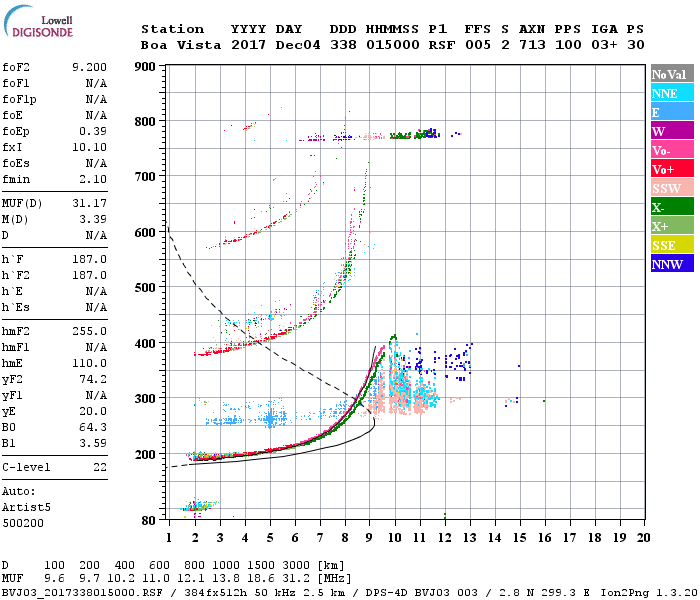Click the 400 km y-axis label
Screen dimensions: 700x600
[145, 343]
